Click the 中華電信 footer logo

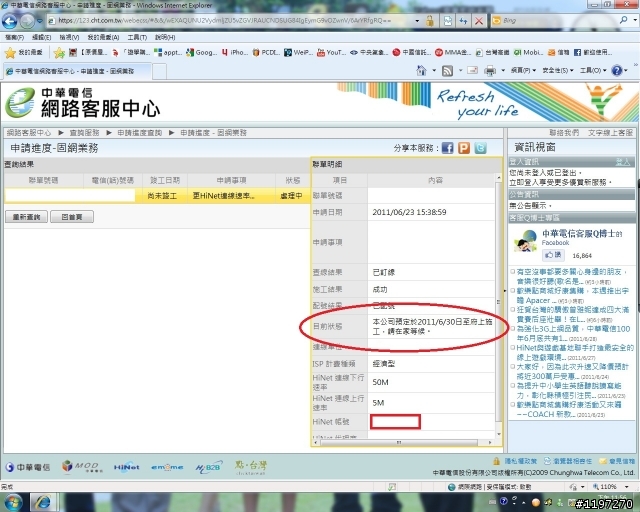pos(28,467)
